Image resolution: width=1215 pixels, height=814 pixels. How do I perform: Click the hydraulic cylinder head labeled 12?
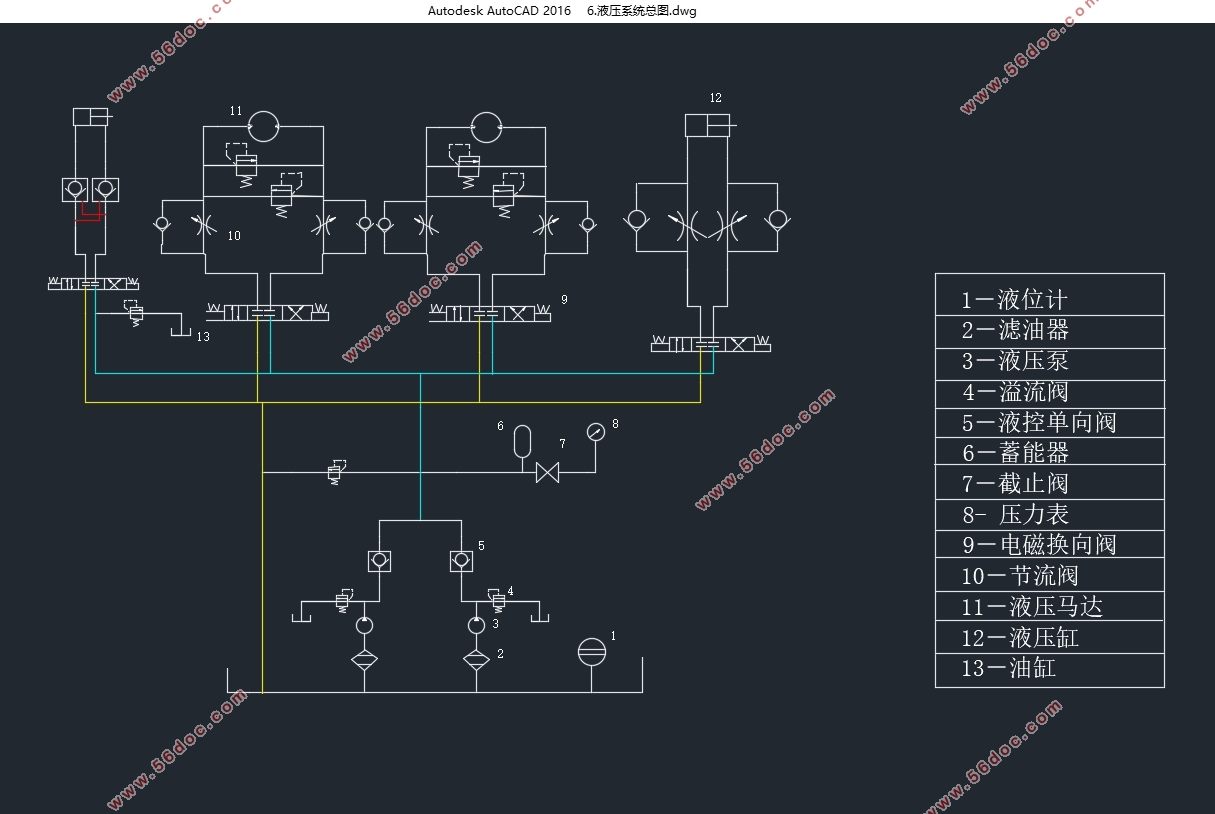click(x=708, y=125)
